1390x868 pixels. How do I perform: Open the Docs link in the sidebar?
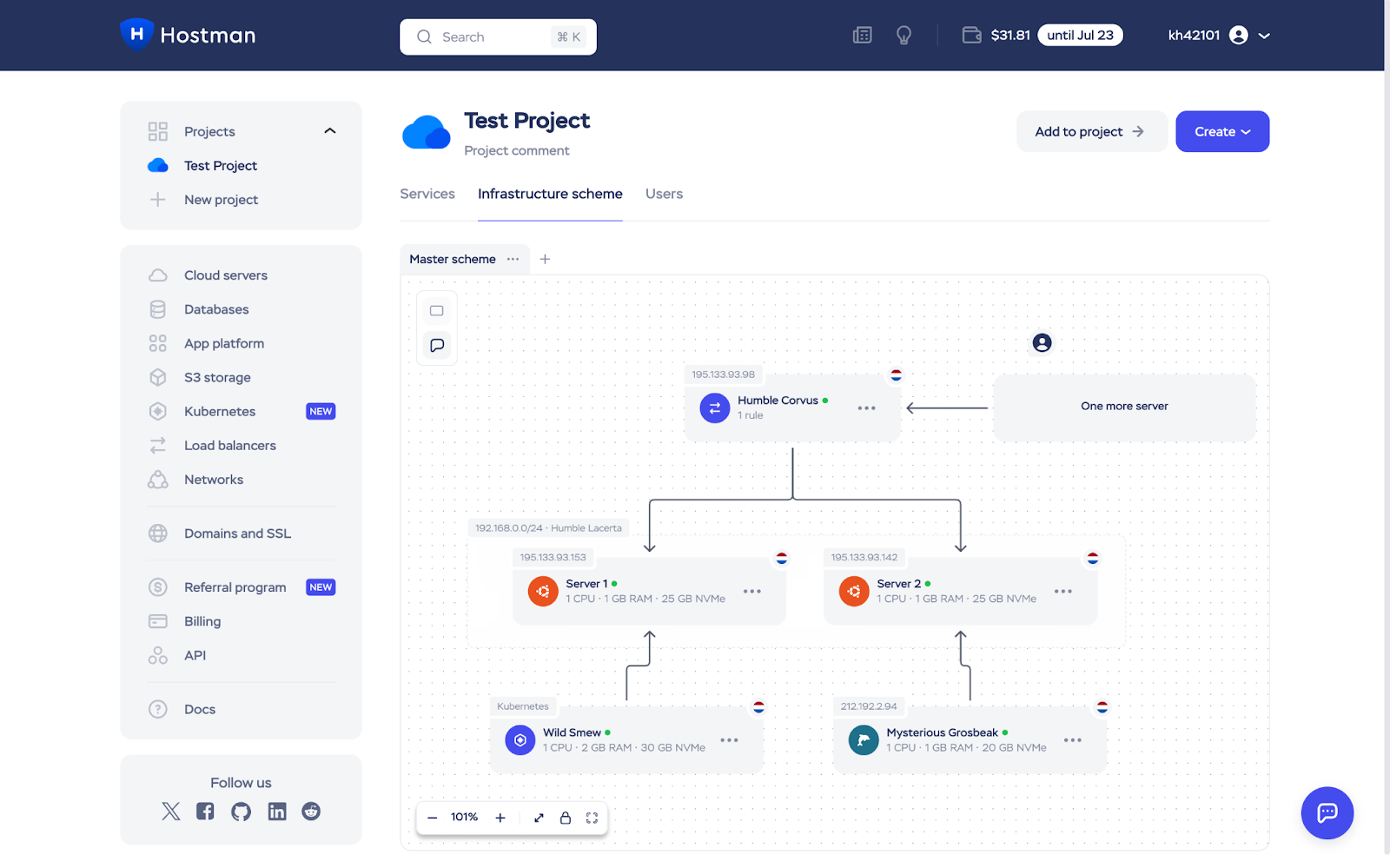coord(199,709)
